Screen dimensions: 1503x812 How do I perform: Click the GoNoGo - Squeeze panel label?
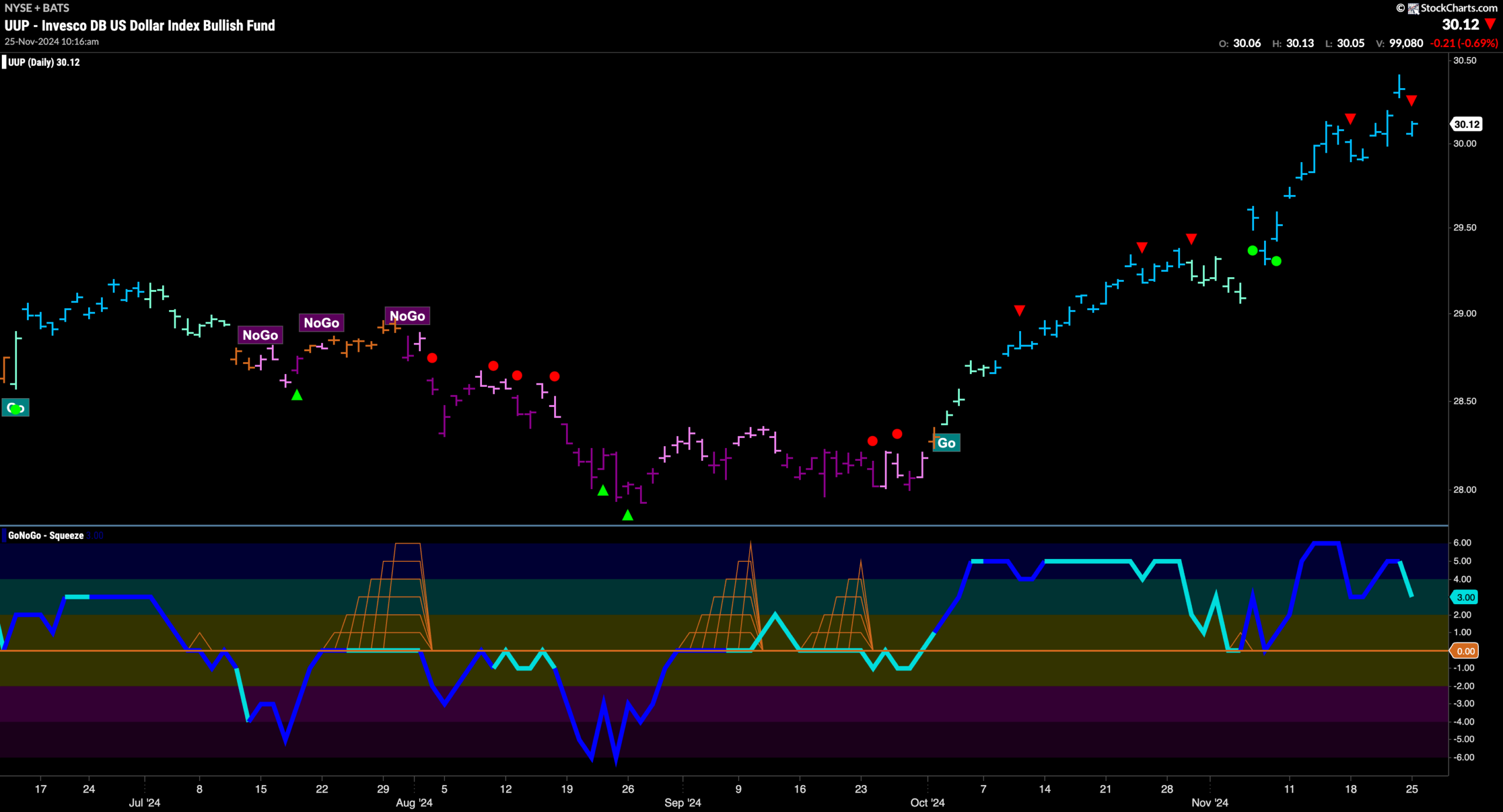pyautogui.click(x=46, y=535)
